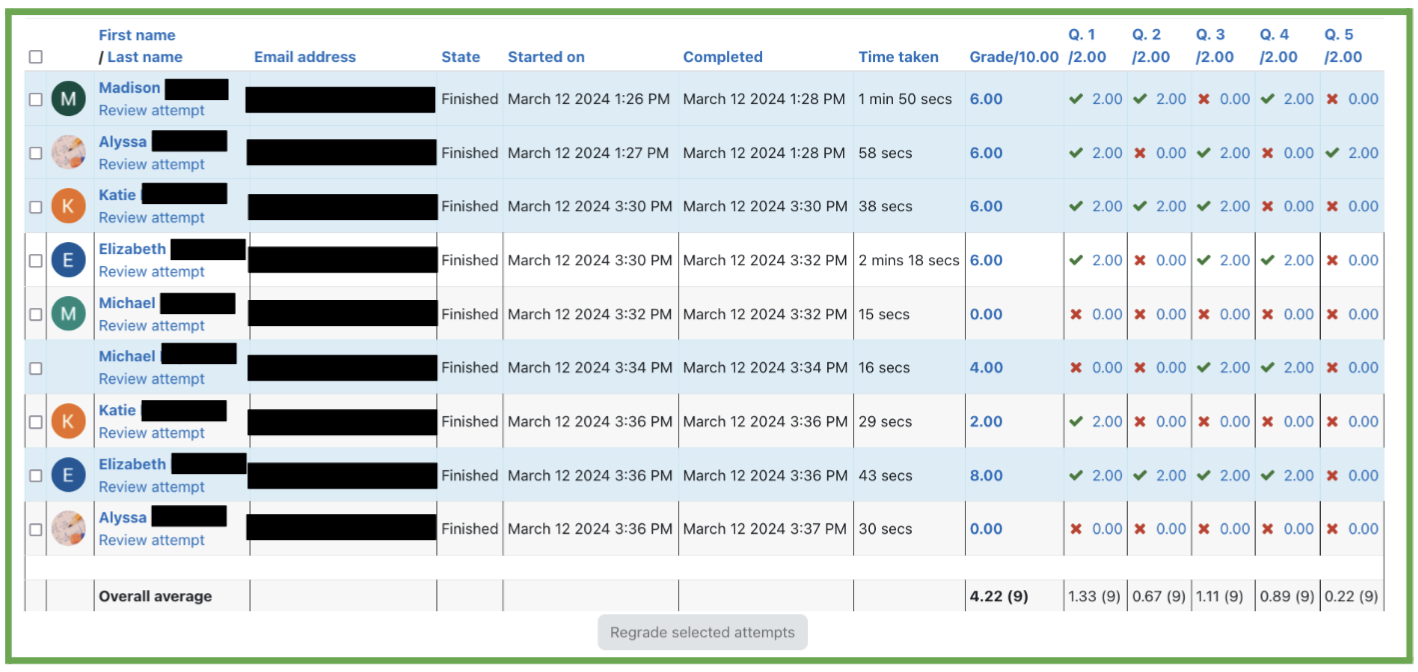1418x672 pixels.
Task: Select the checkbox for Madison's attempt
Action: [x=36, y=100]
